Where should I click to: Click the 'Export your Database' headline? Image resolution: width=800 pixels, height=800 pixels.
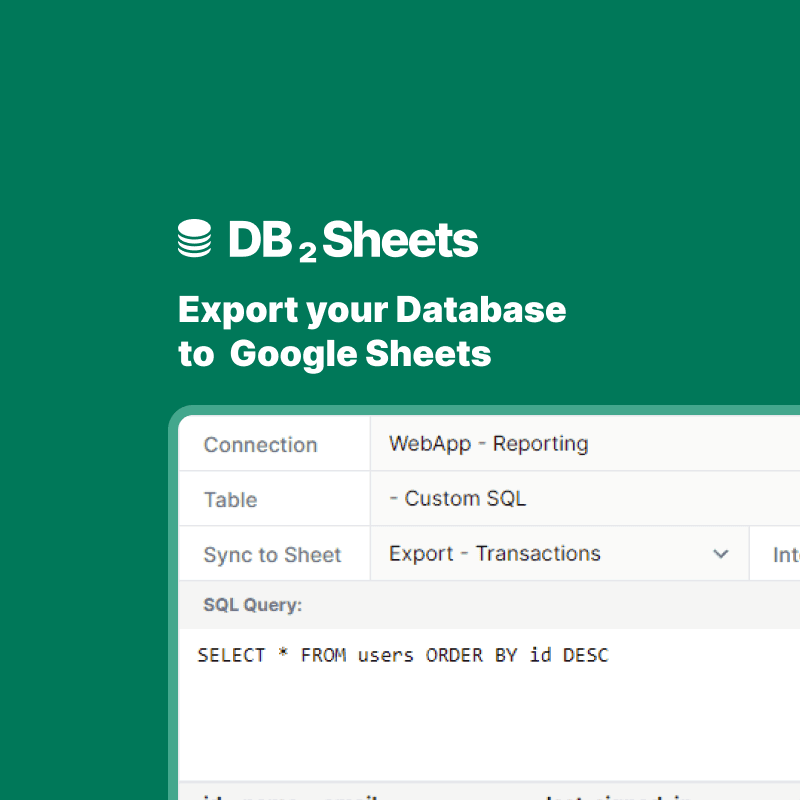pyautogui.click(x=372, y=310)
